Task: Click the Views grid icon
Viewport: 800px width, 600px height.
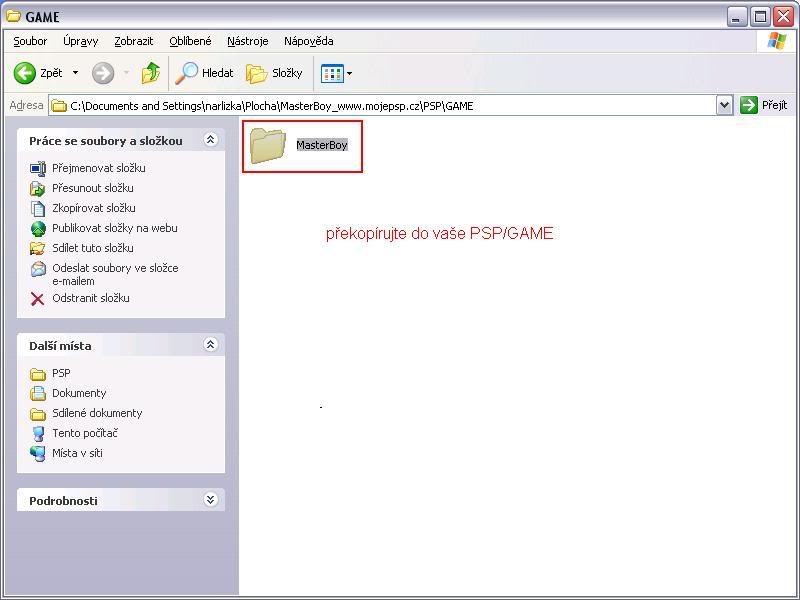Action: click(331, 73)
